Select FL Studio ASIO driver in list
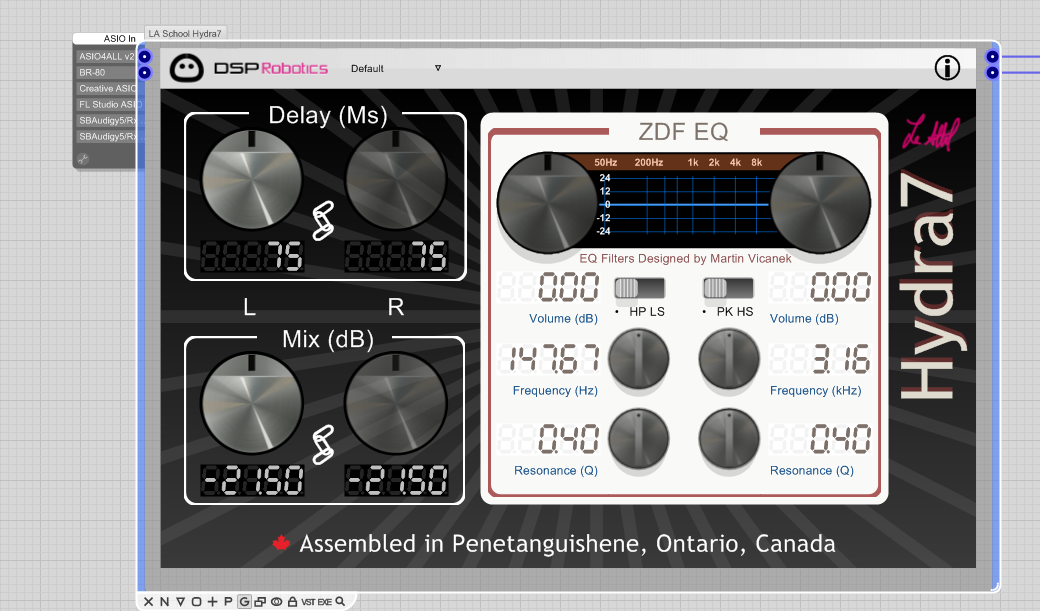 (107, 104)
